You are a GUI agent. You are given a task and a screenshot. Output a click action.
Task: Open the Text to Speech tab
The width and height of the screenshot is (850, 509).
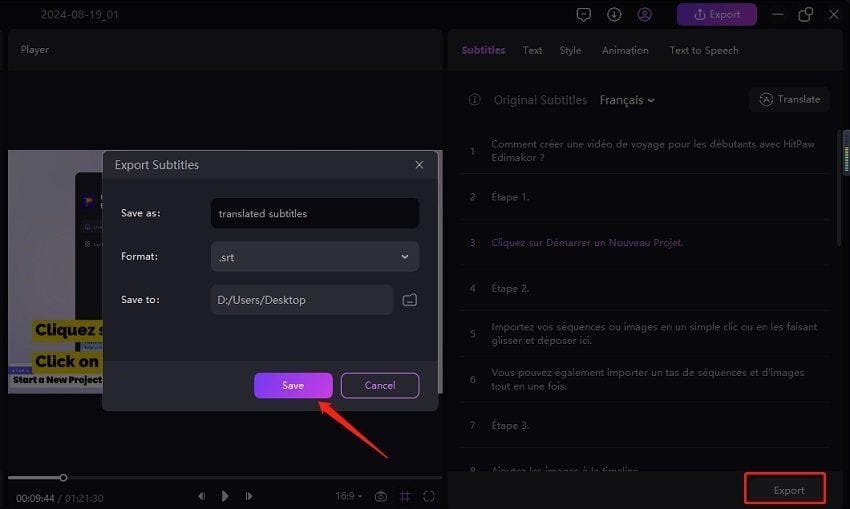pos(704,50)
